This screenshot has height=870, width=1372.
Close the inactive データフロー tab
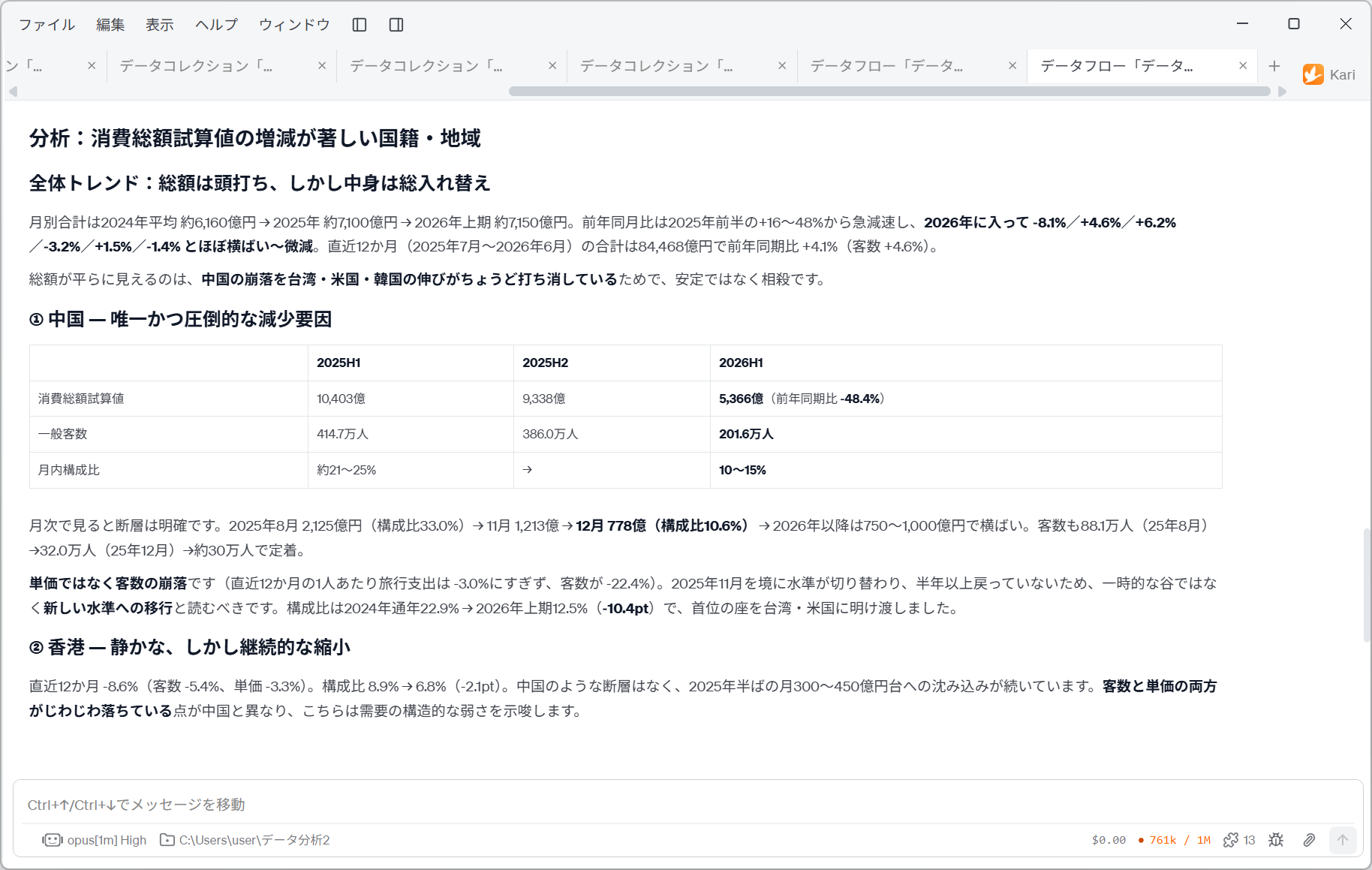pos(1012,66)
